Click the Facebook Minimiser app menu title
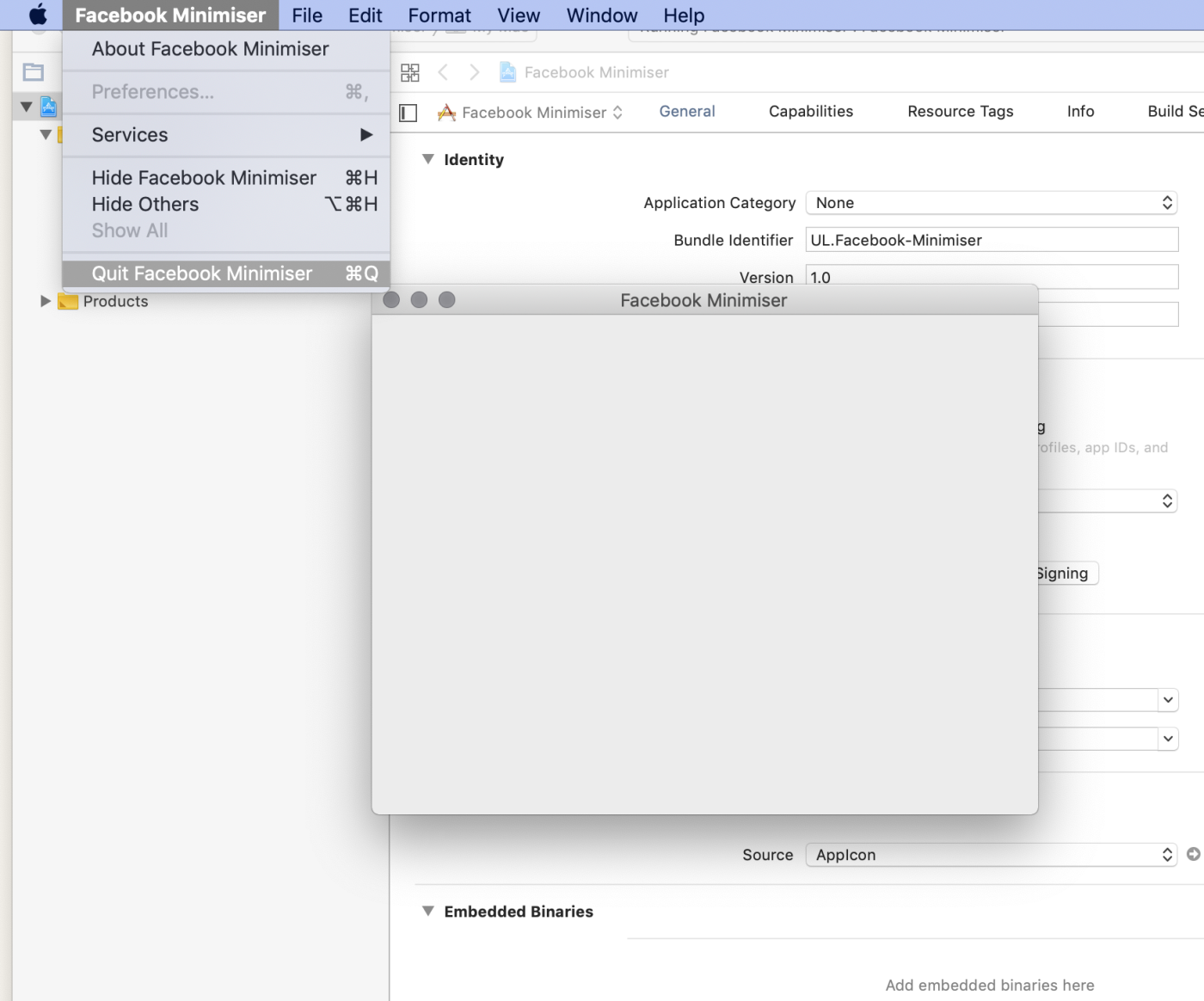This screenshot has width=1204, height=1001. 170,15
